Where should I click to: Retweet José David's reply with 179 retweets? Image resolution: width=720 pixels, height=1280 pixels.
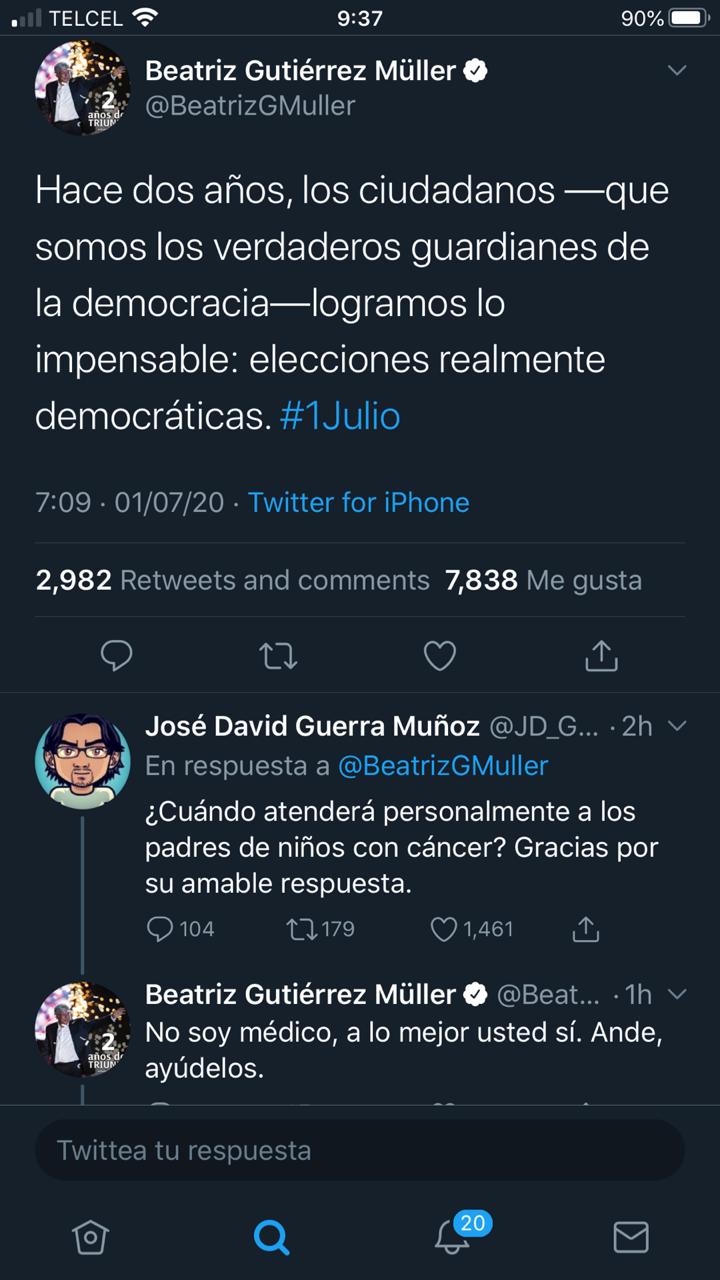[321, 929]
